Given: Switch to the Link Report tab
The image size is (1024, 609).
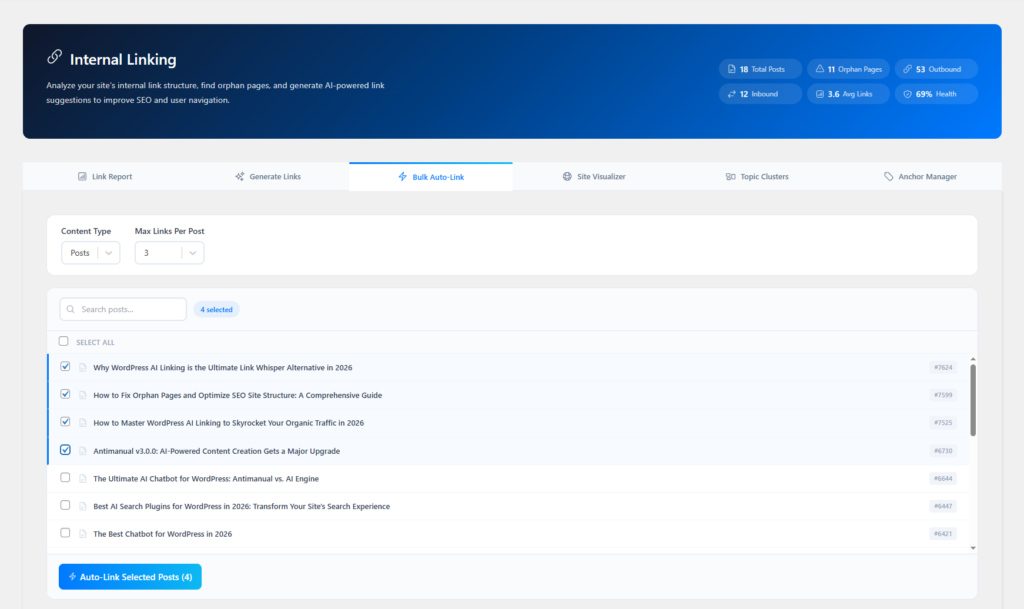Looking at the screenshot, I should coord(104,177).
